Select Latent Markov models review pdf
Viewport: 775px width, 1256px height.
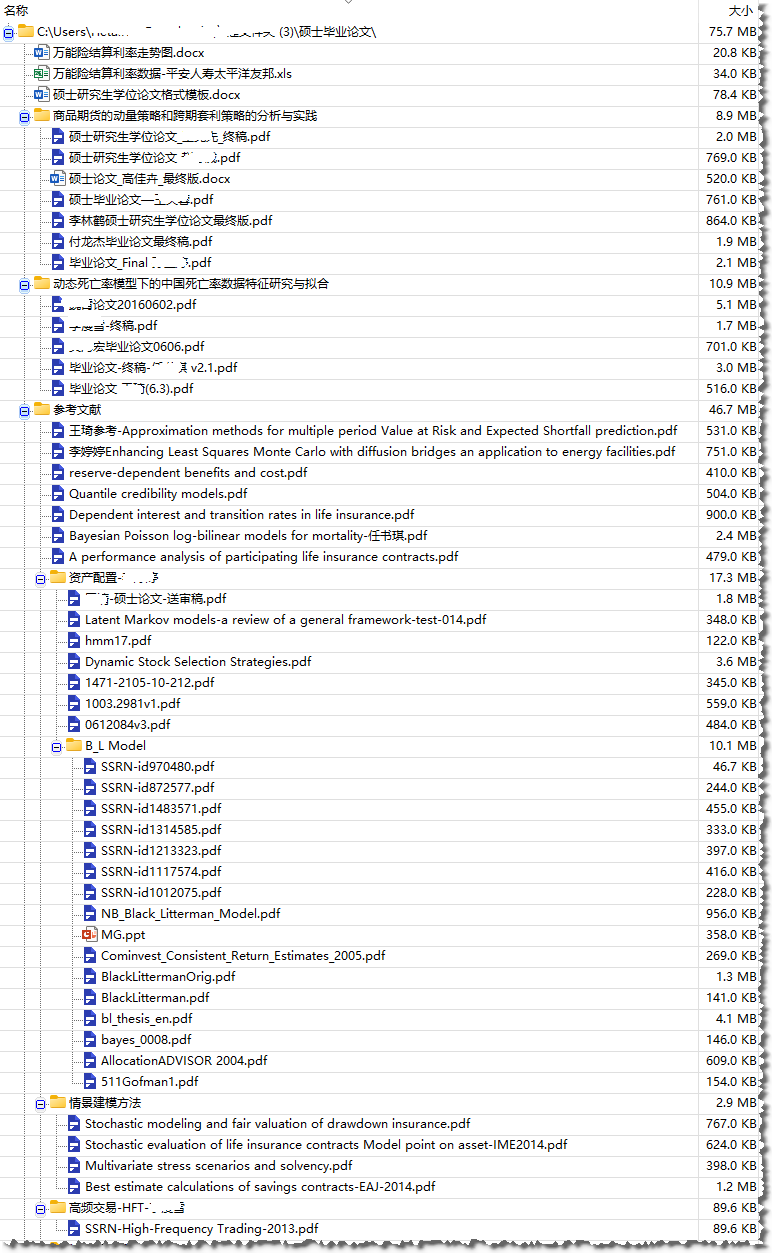(286, 619)
